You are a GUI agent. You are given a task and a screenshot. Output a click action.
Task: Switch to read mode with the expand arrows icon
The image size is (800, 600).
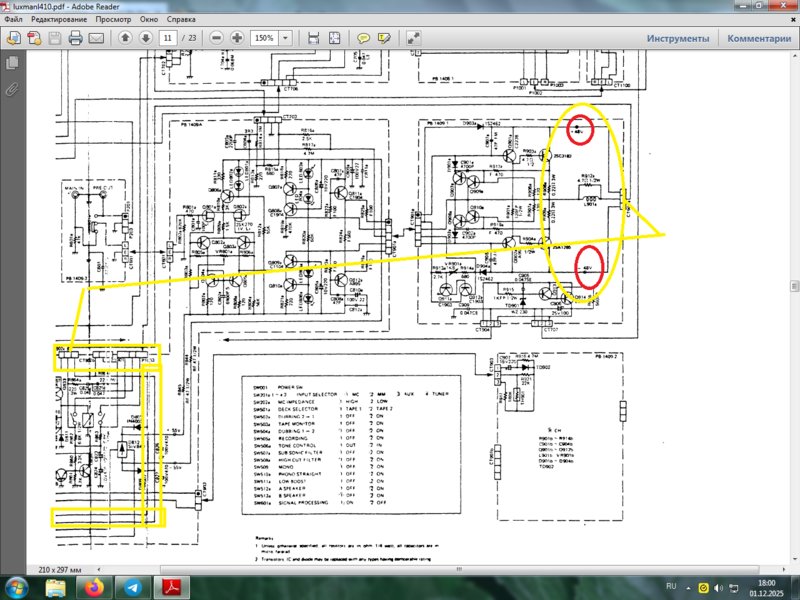point(413,38)
